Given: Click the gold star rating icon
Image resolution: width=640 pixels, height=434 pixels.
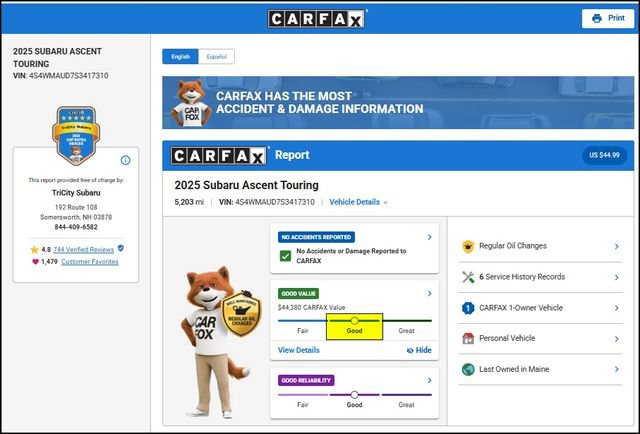Looking at the screenshot, I should pos(34,249).
